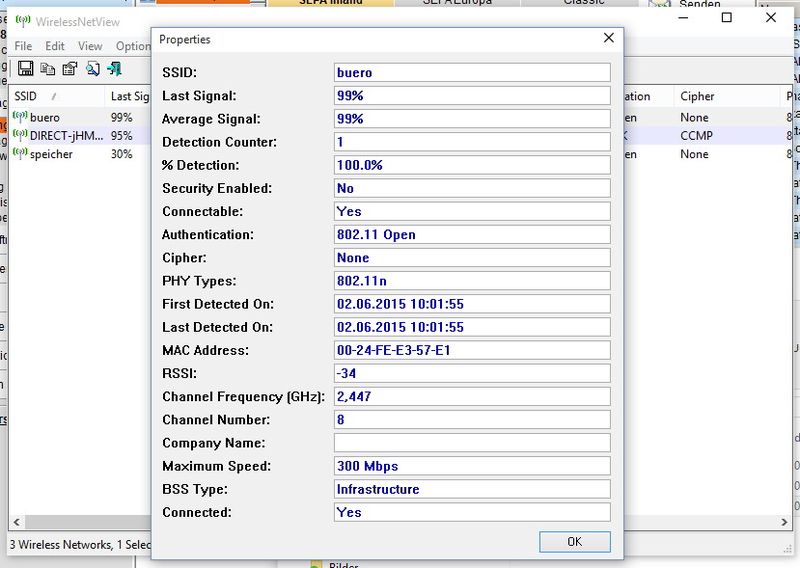
Task: Select the DIRECT-jHM network antenna icon
Action: pos(20,136)
